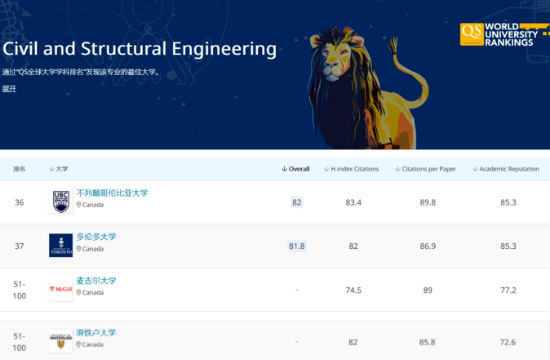Expand the description with 展开
The image size is (550, 360).
[x=9, y=89]
